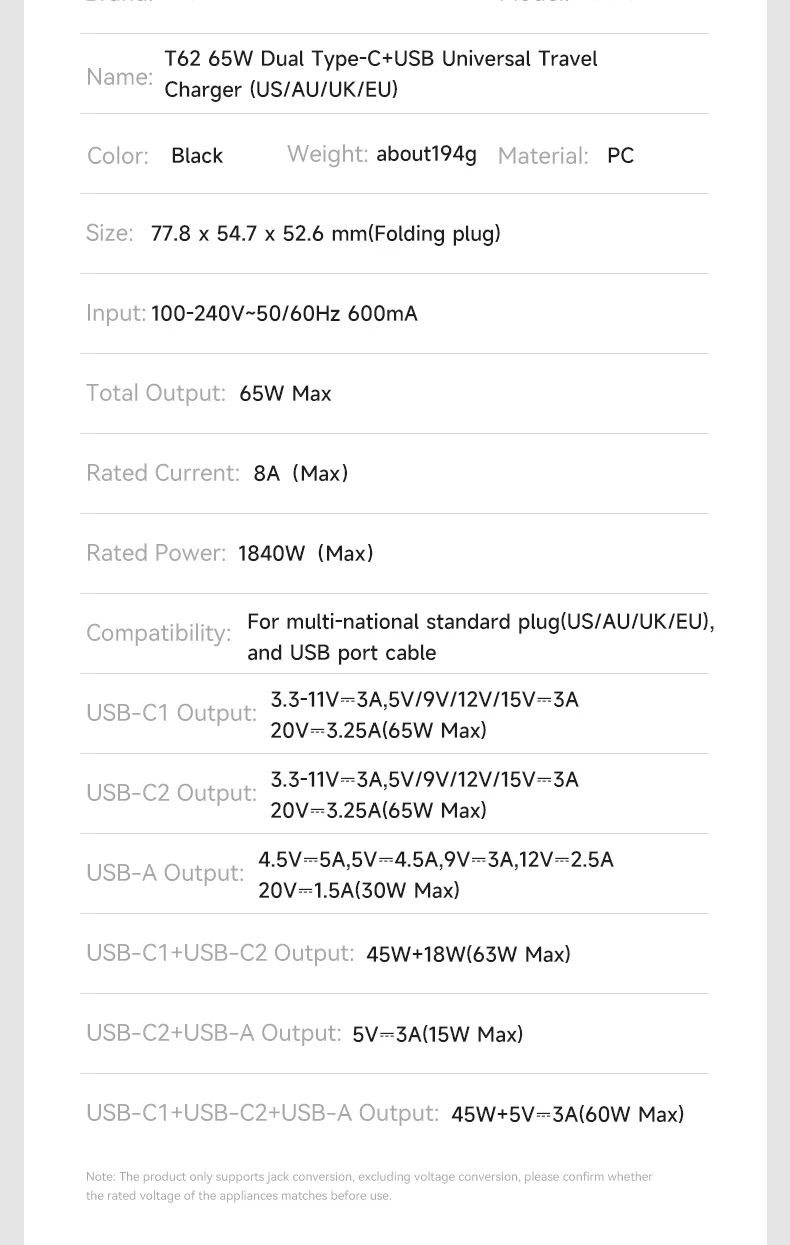Click the Total Output value 65W Max
The image size is (790, 1245).
[285, 394]
